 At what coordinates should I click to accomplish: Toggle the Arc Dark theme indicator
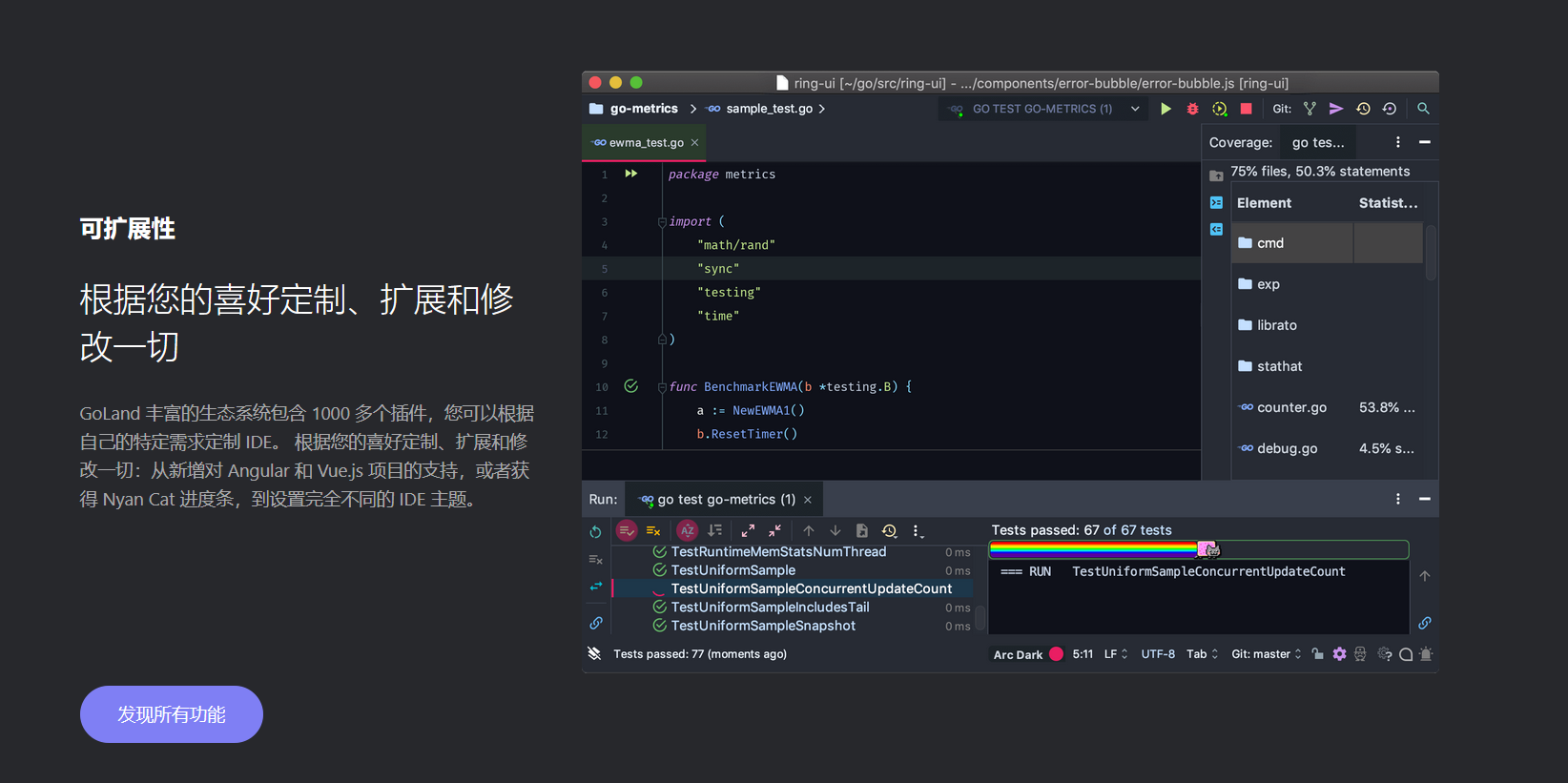click(1029, 654)
